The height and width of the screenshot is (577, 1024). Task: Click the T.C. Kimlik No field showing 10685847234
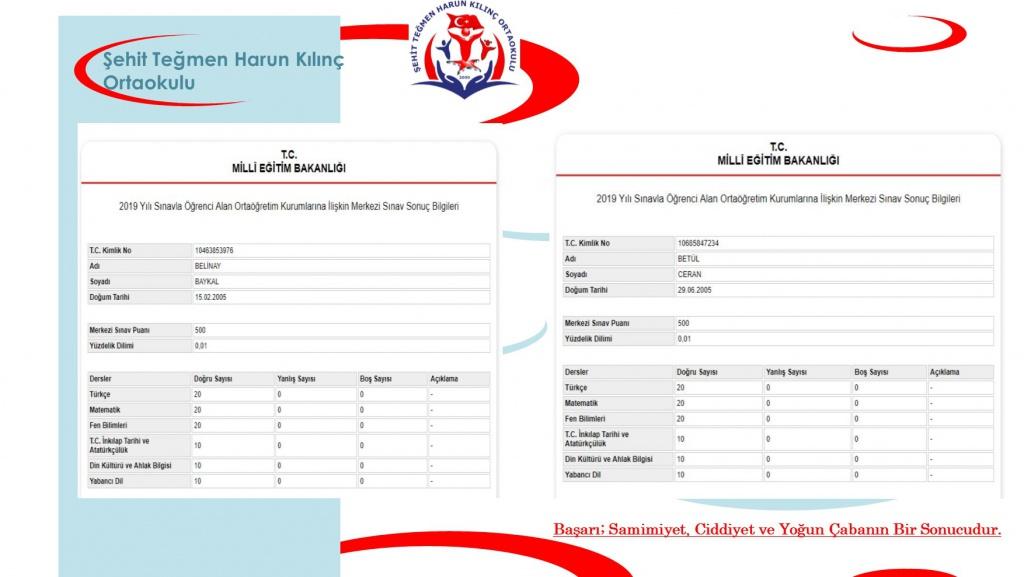(833, 243)
